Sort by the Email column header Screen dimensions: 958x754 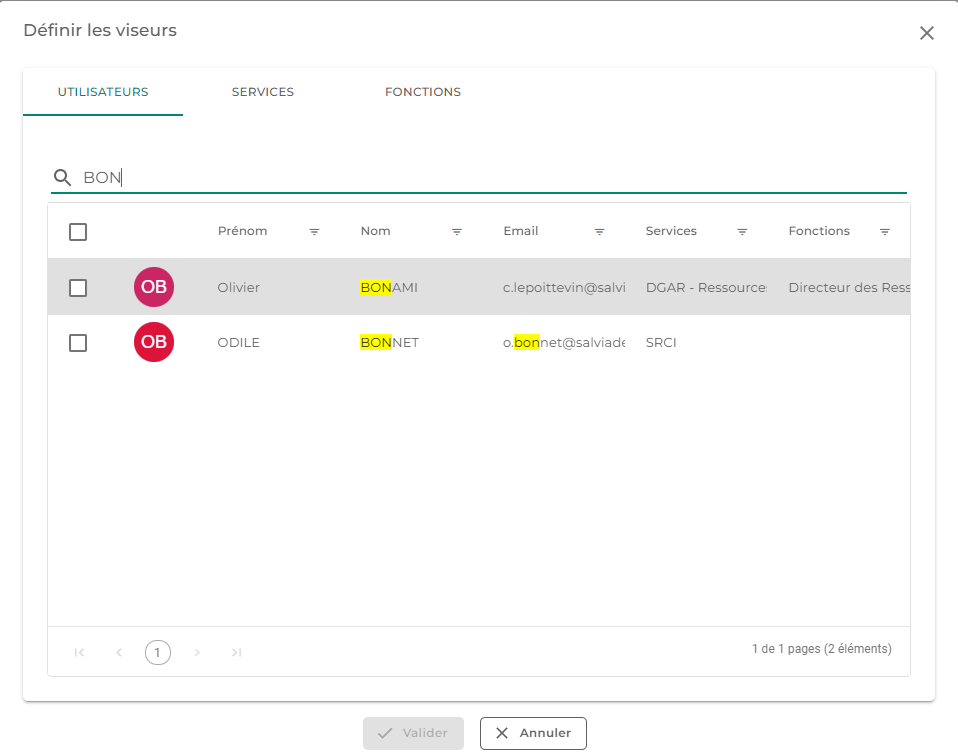(x=521, y=231)
